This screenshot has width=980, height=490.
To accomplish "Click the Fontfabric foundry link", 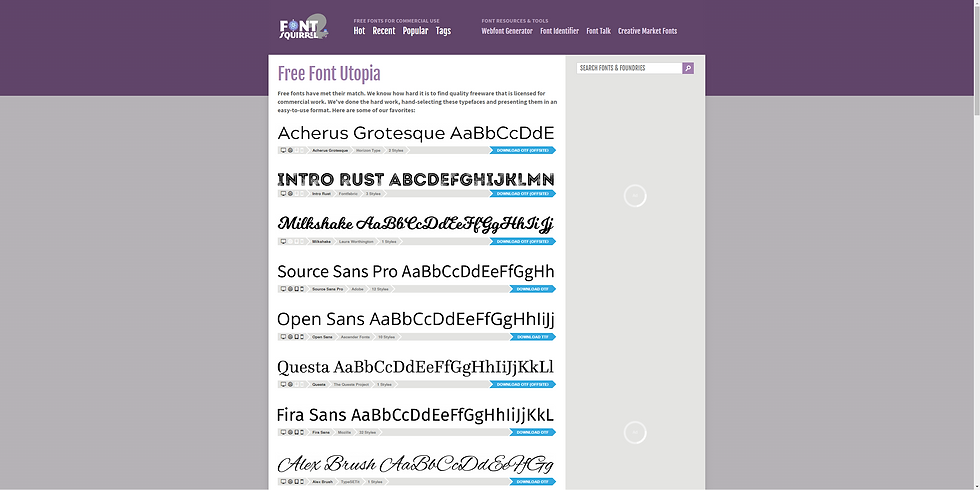I will pyautogui.click(x=349, y=194).
